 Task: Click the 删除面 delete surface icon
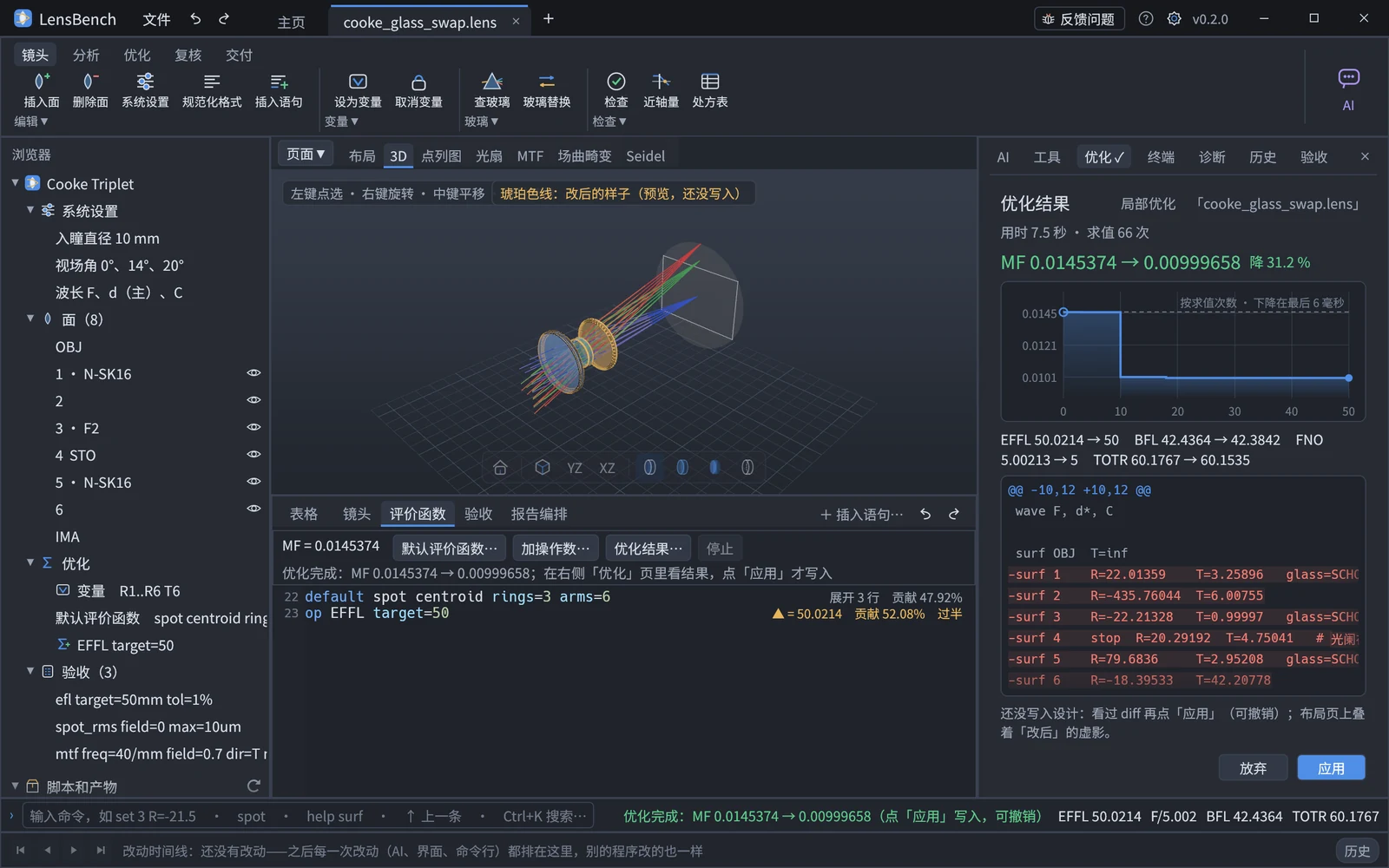89,82
